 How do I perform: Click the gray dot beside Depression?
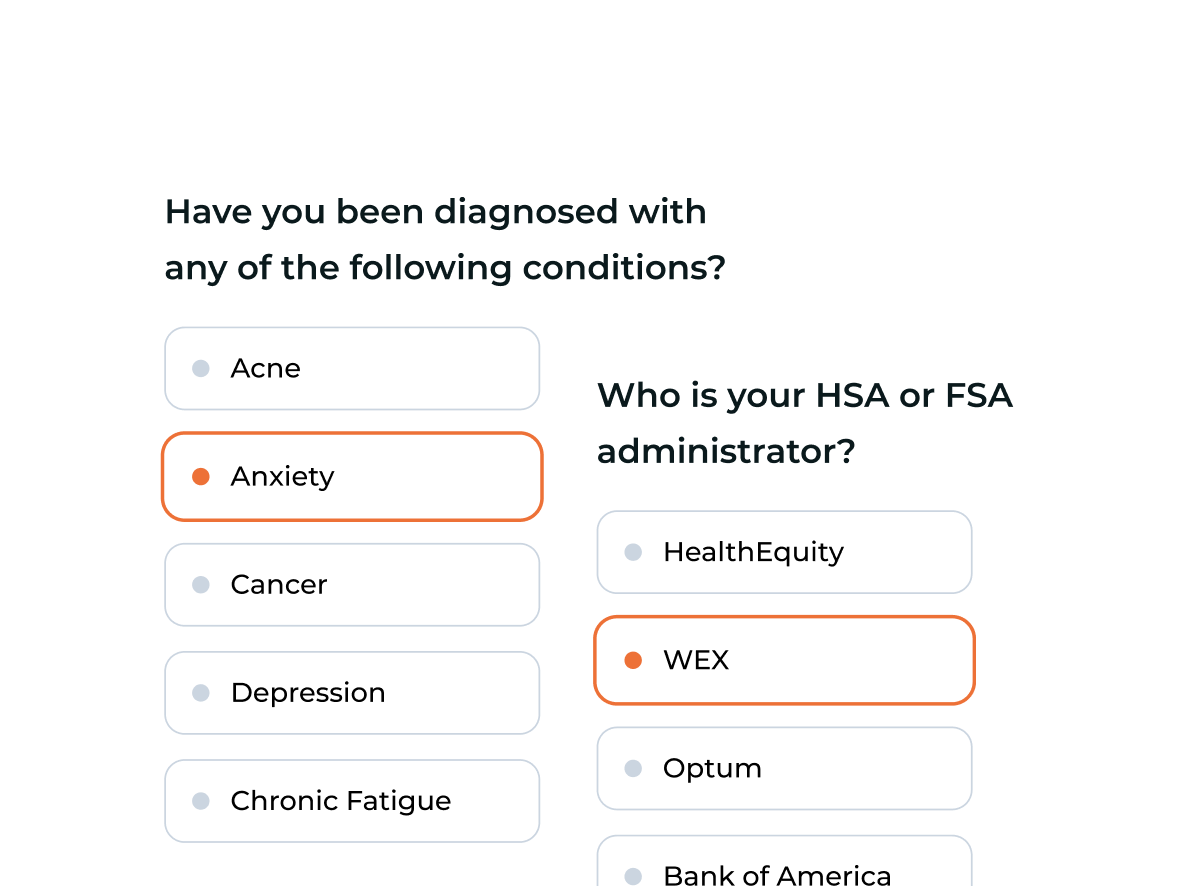coord(201,692)
